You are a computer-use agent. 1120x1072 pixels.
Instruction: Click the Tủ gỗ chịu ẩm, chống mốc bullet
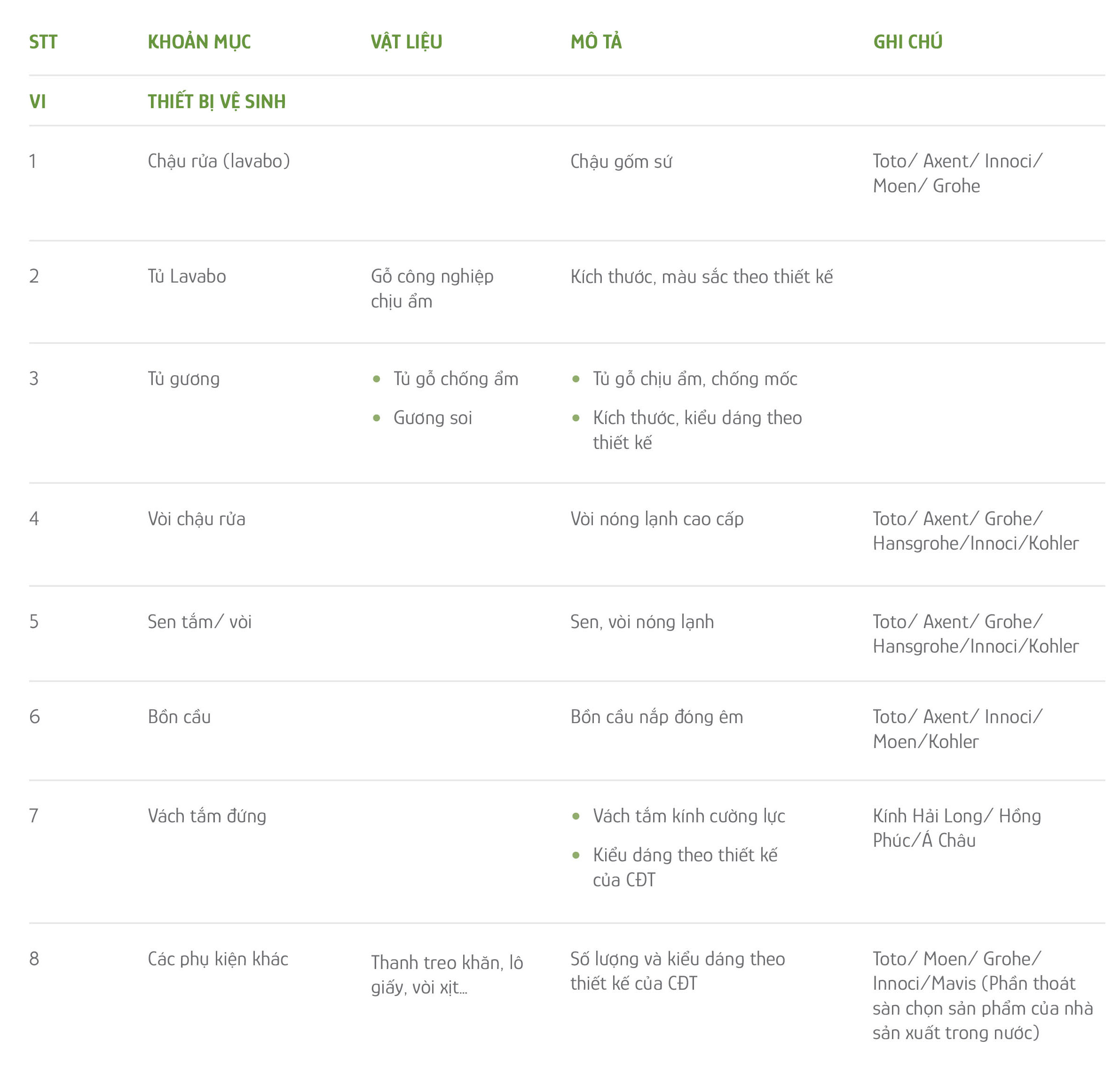(x=695, y=379)
